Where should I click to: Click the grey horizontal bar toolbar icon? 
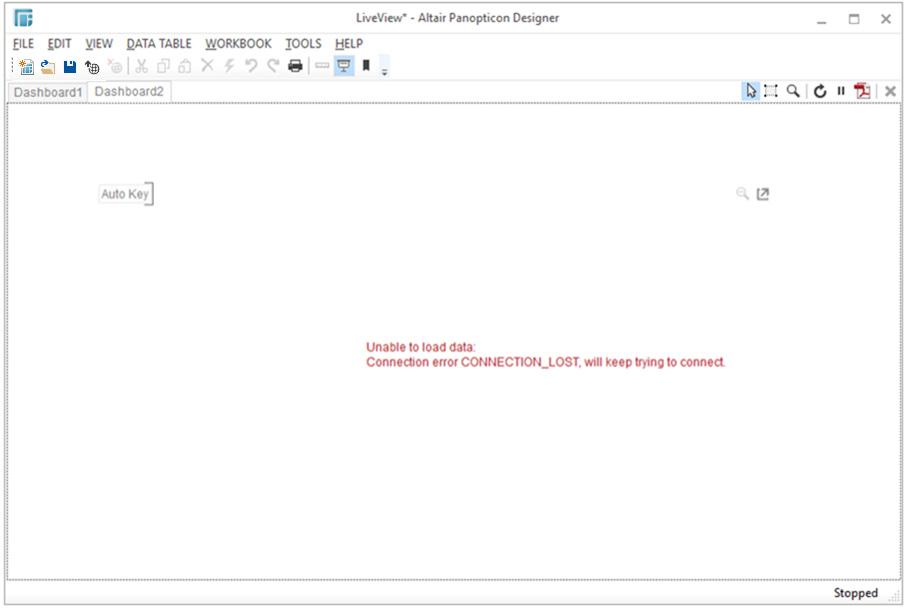[322, 66]
